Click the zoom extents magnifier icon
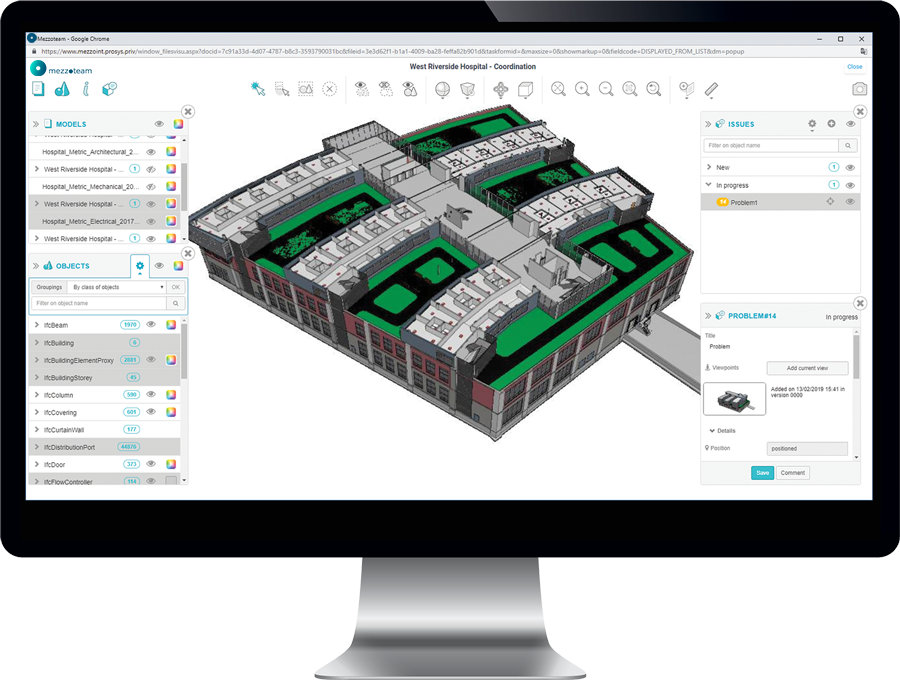The width and height of the screenshot is (900, 680). click(x=630, y=89)
